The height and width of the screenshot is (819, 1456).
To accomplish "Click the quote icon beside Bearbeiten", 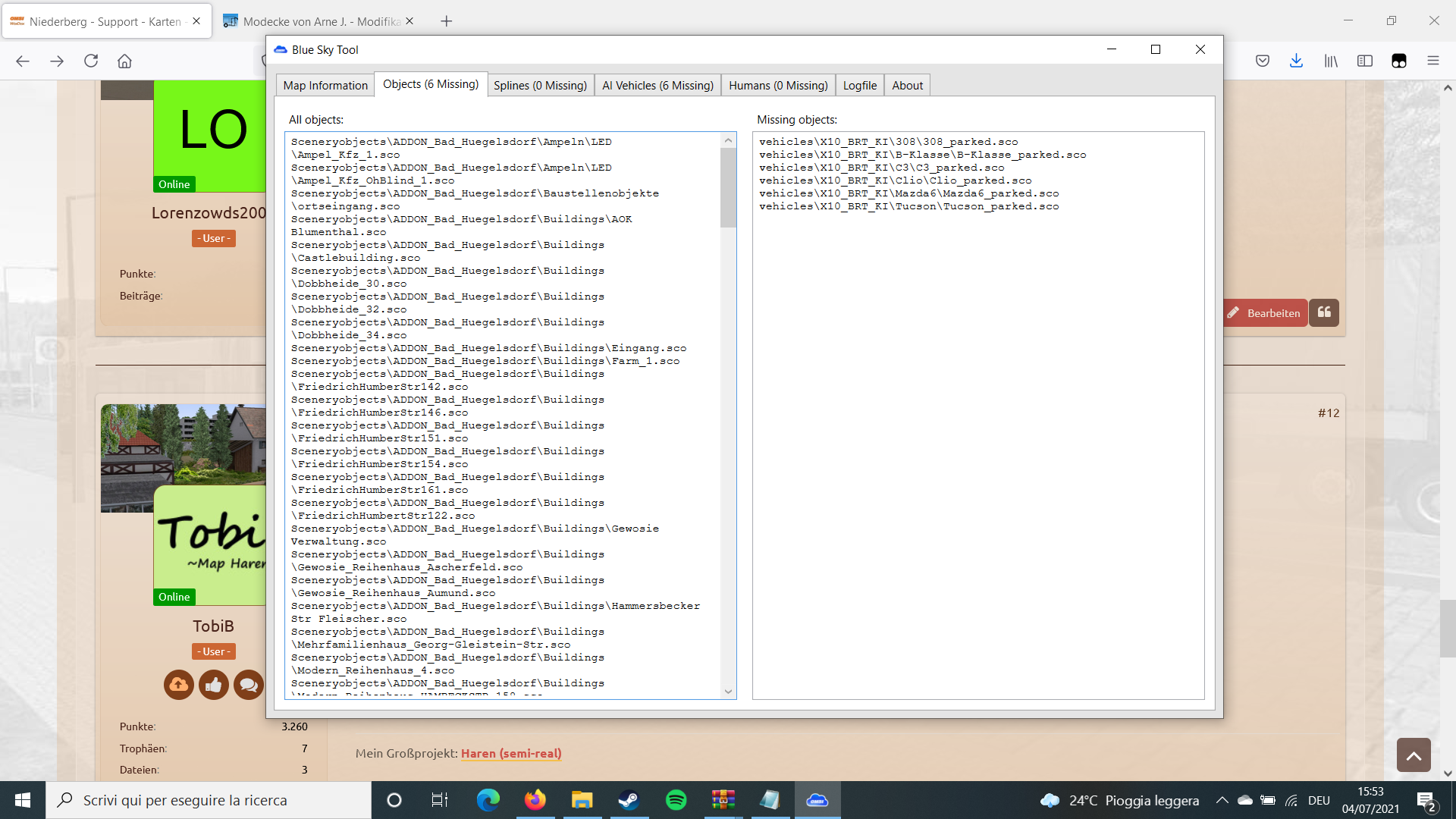I will [x=1324, y=312].
